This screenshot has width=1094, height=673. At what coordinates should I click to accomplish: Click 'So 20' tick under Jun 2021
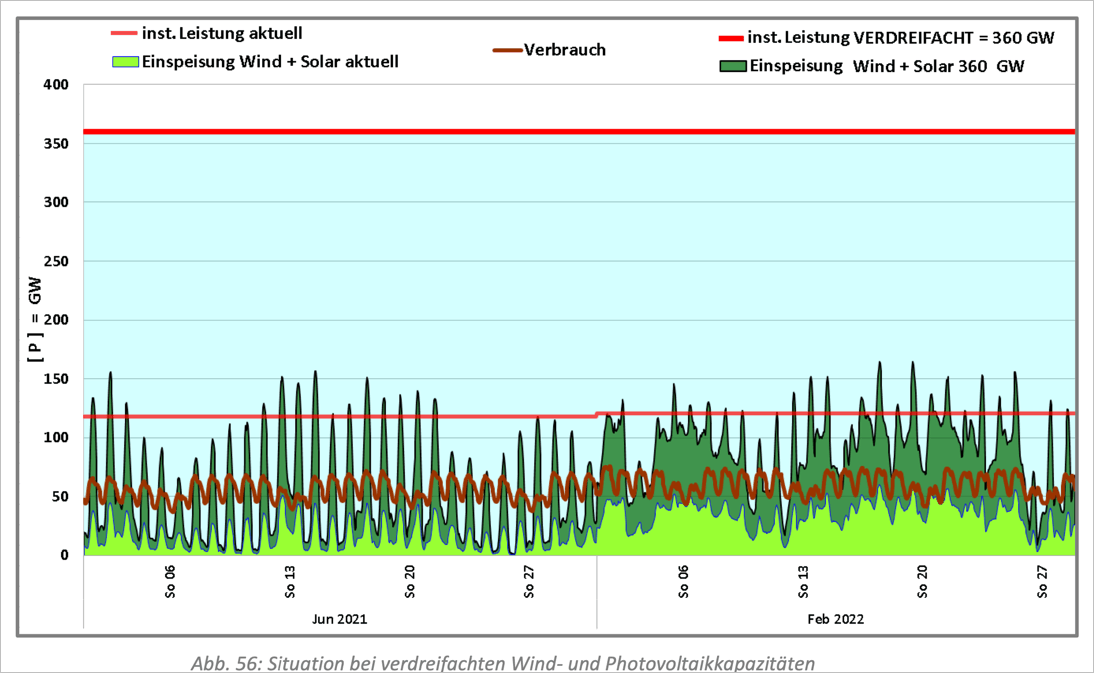point(410,582)
